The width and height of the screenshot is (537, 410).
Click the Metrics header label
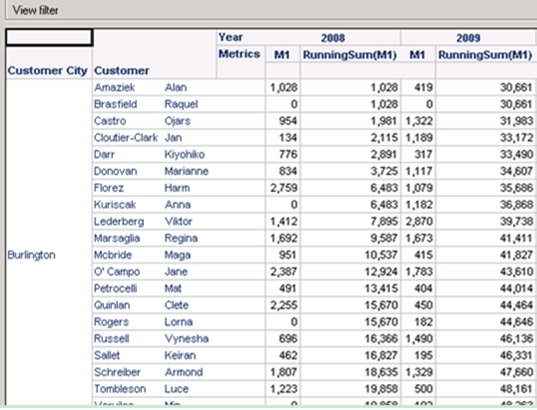click(239, 54)
